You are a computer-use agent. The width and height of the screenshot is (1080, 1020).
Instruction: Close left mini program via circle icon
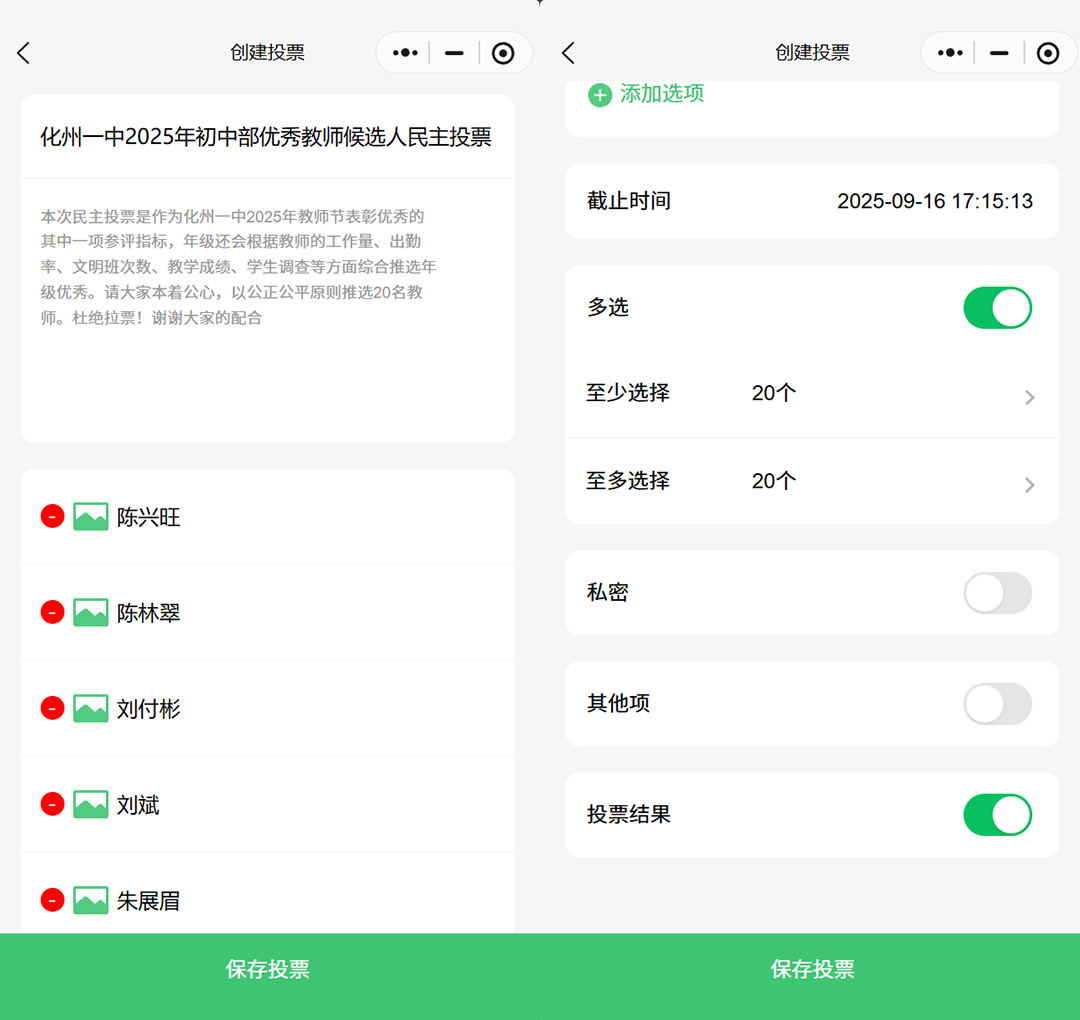coord(503,53)
